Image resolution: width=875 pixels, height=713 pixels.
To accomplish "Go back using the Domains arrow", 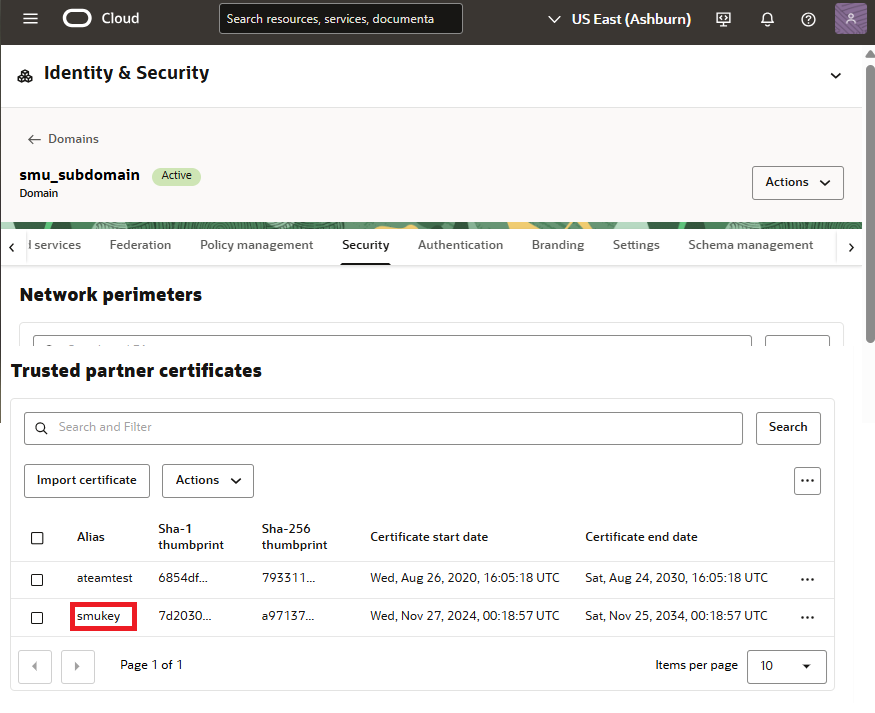I will pyautogui.click(x=36, y=139).
